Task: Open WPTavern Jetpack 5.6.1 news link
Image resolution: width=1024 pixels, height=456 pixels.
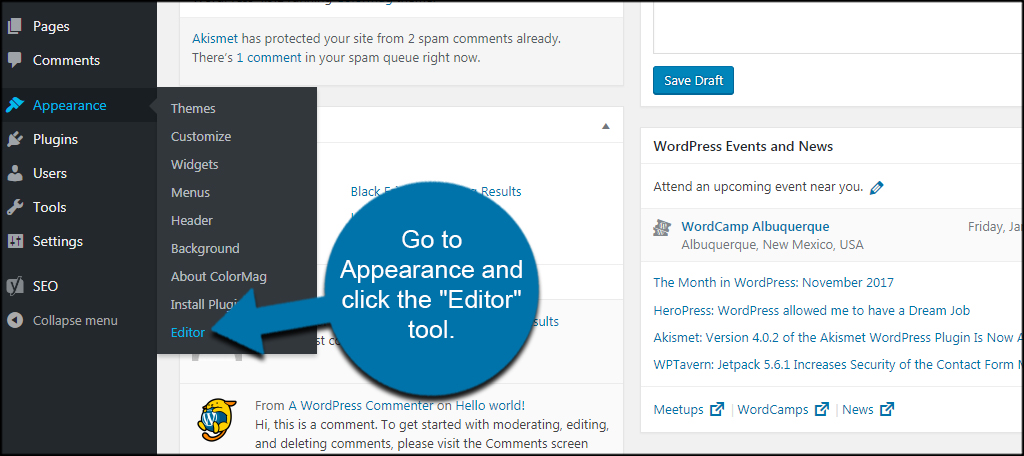Action: (839, 365)
